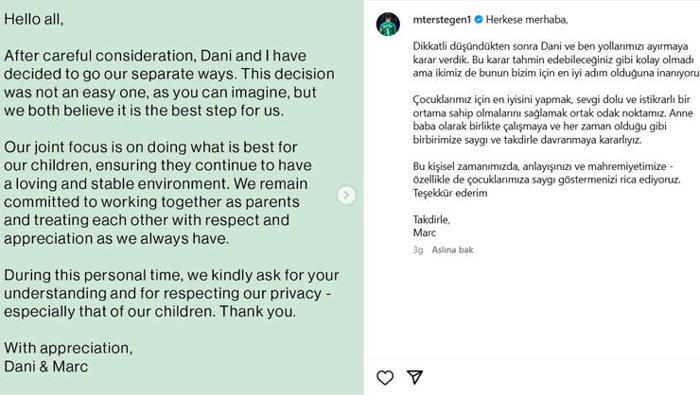Click image paragraph starting "Our joint focus"

point(158,192)
